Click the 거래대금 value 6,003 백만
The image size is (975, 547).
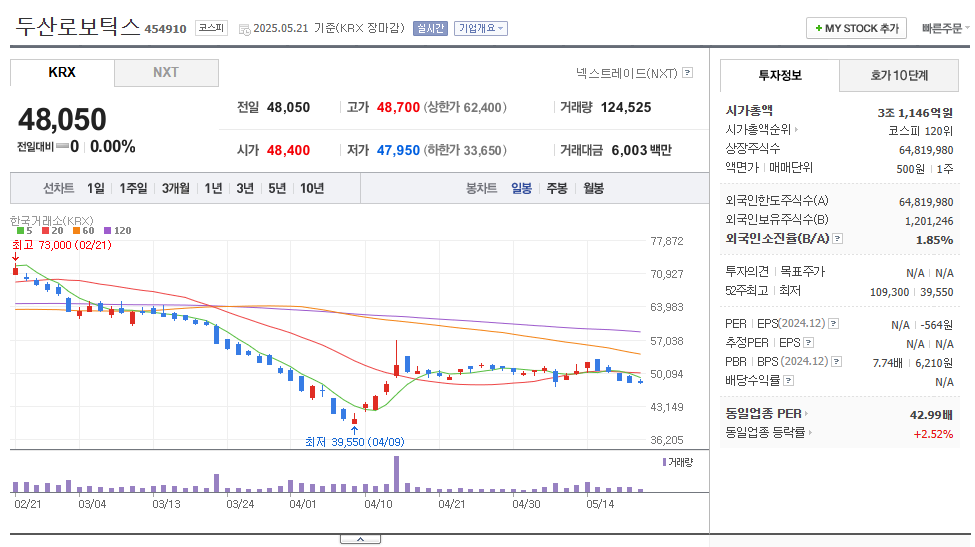point(641,150)
